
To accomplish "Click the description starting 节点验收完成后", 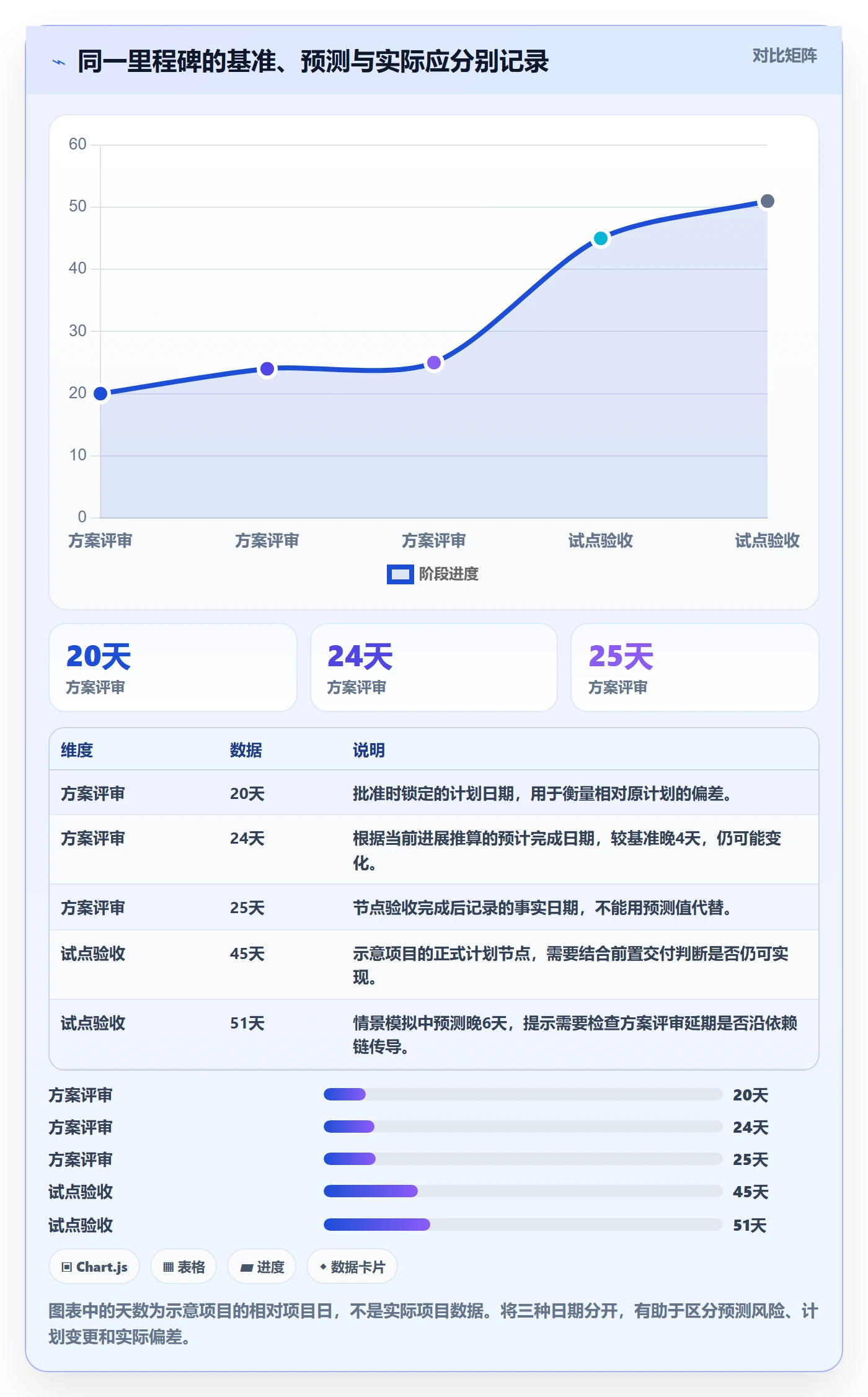I will [542, 908].
